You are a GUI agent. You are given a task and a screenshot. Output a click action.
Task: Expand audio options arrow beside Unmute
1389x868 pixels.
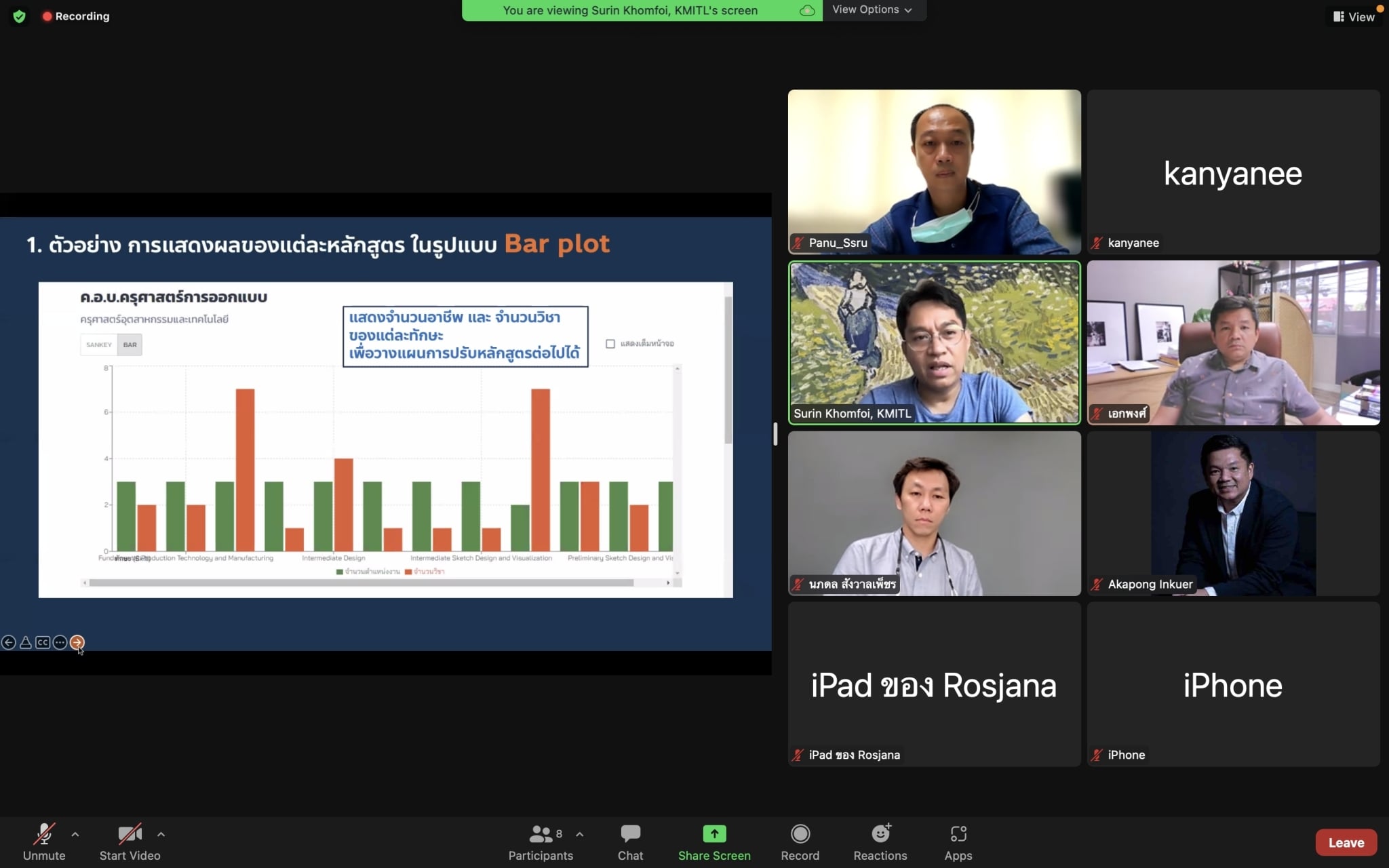click(x=75, y=835)
